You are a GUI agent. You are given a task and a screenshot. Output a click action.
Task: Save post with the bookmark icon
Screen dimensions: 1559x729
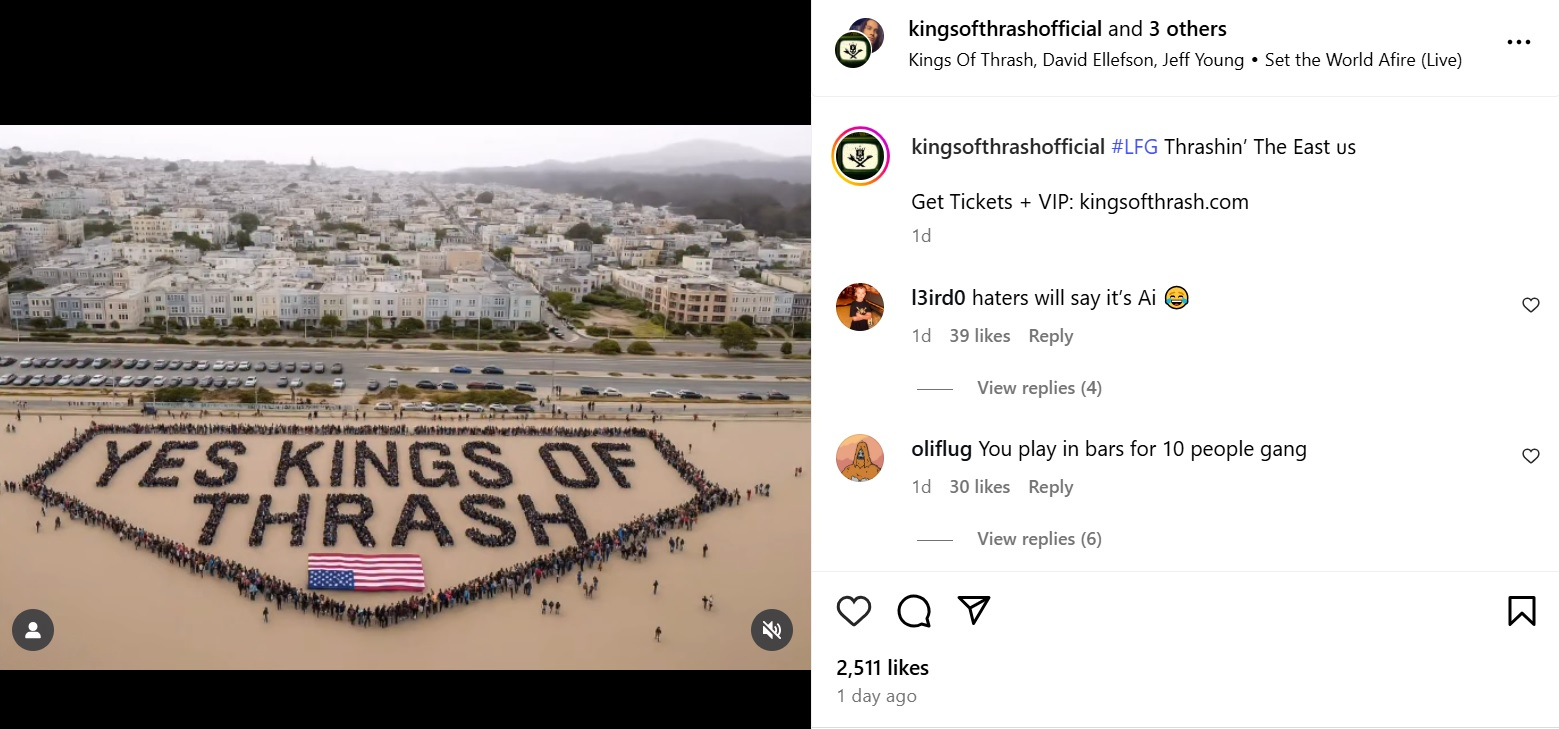(x=1521, y=610)
